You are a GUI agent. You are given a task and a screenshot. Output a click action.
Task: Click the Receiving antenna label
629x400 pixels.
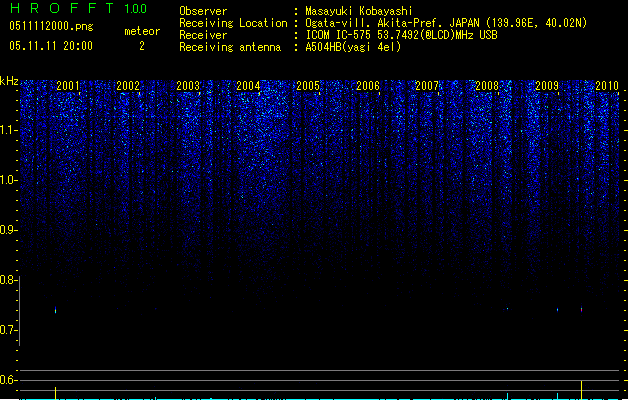click(x=230, y=47)
